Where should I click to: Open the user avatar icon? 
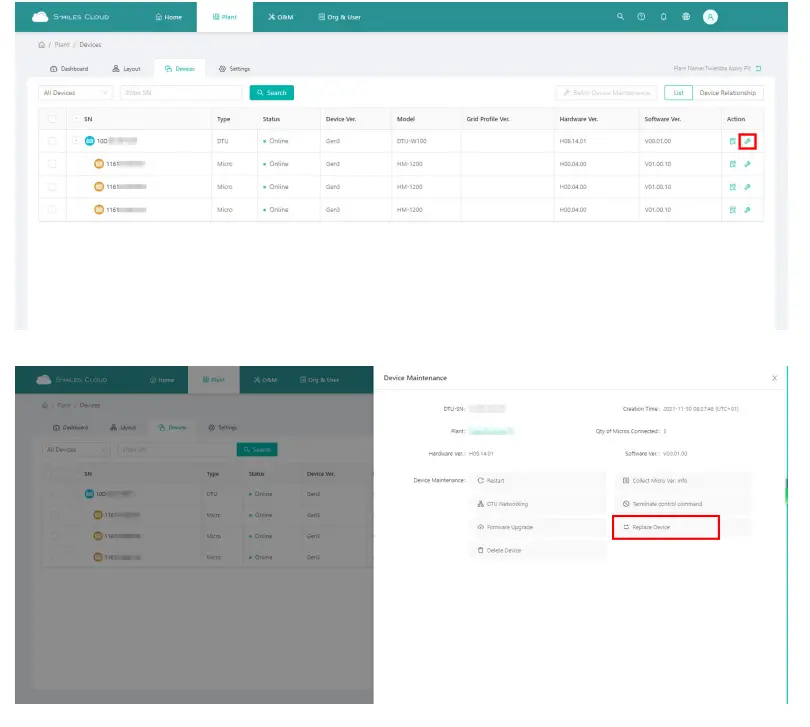click(x=710, y=17)
